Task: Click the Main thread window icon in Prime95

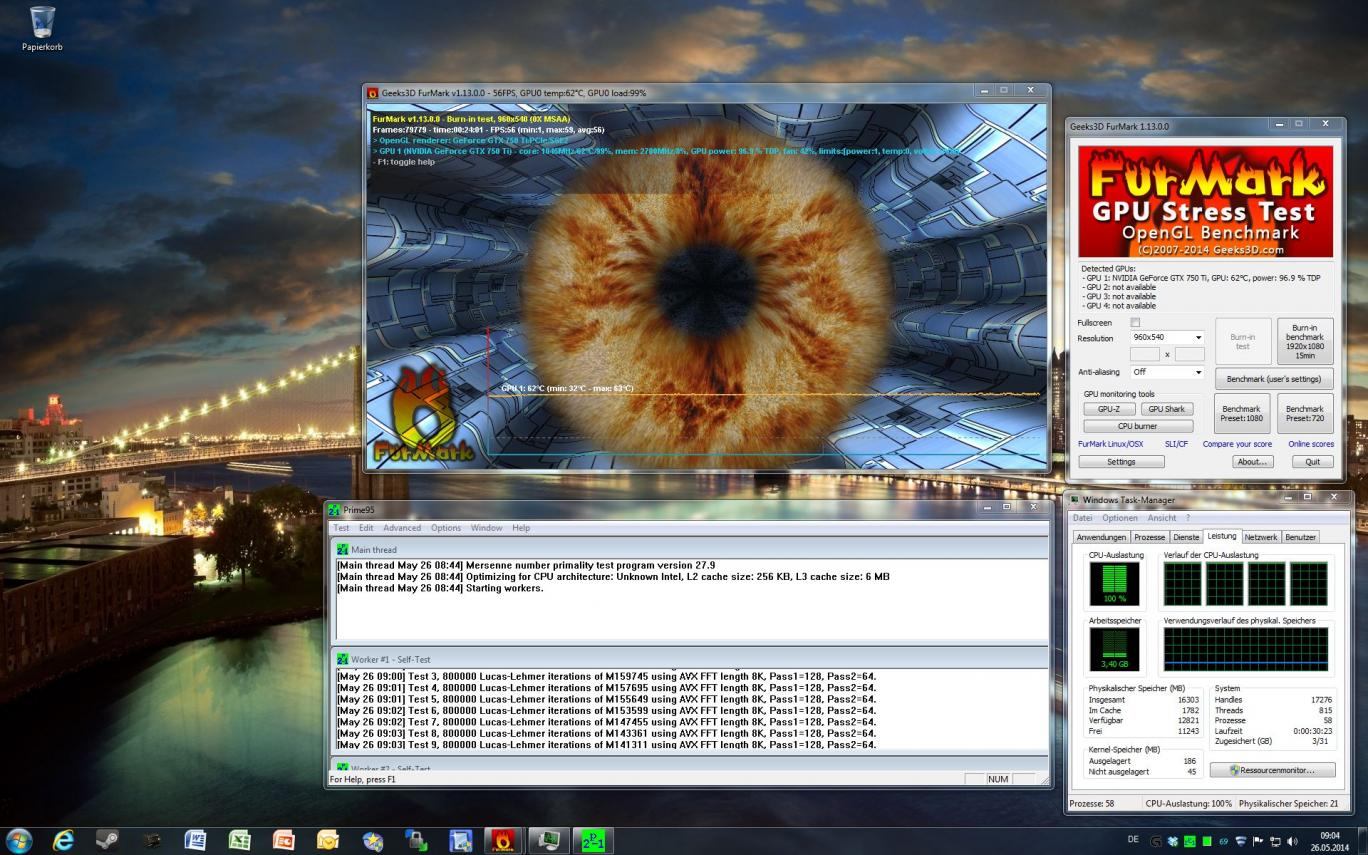Action: pos(343,549)
